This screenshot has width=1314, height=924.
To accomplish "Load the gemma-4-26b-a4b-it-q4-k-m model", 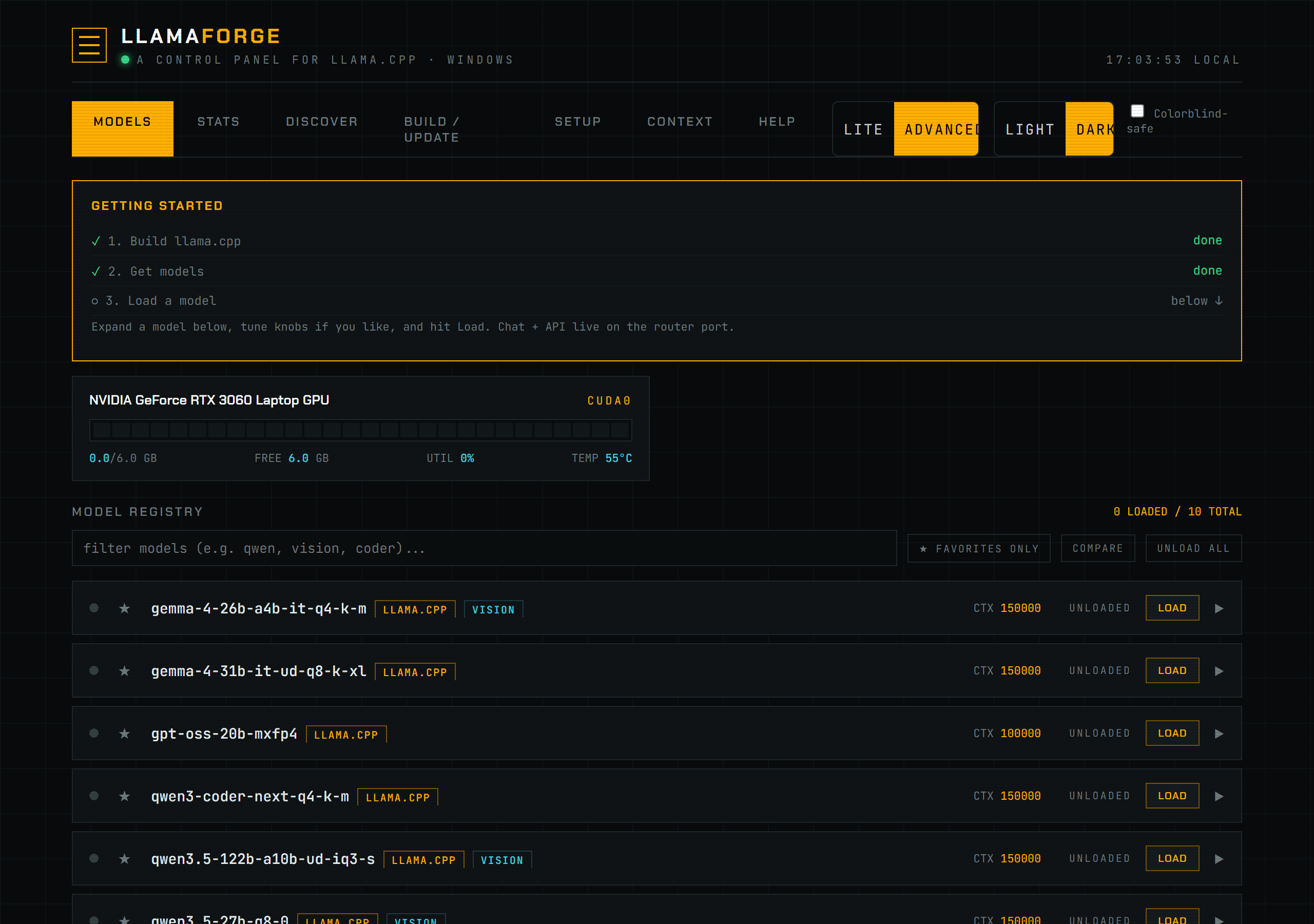I will click(x=1172, y=608).
